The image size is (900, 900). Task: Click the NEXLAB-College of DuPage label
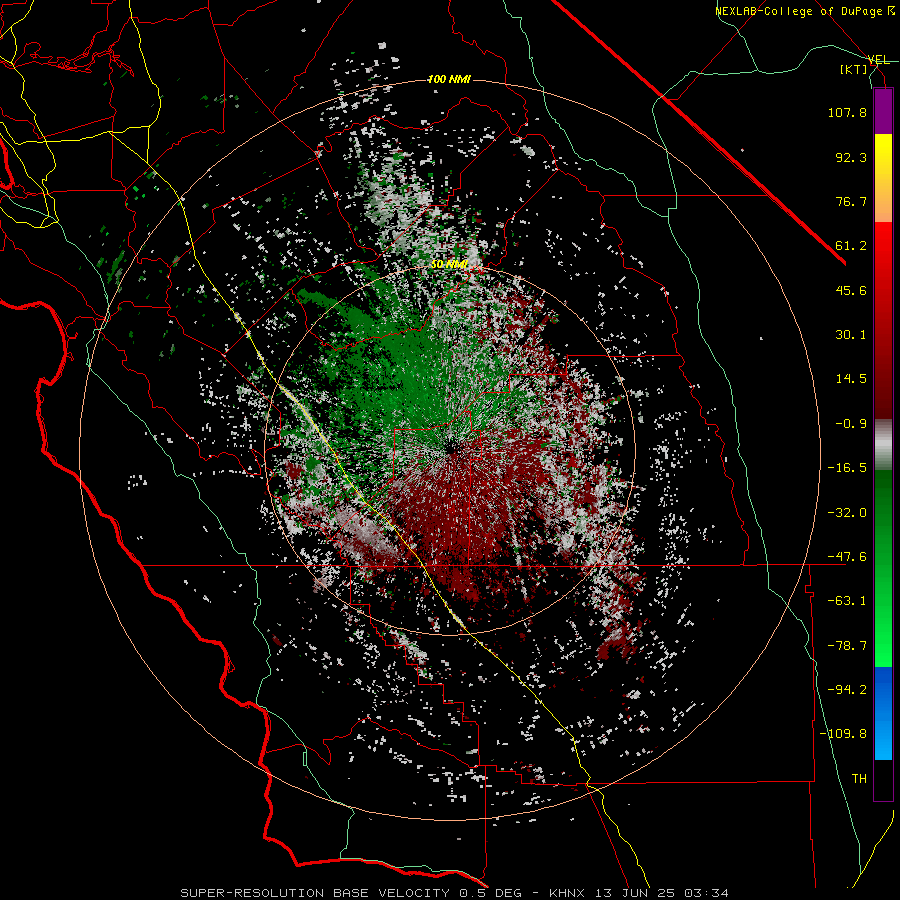tap(807, 11)
